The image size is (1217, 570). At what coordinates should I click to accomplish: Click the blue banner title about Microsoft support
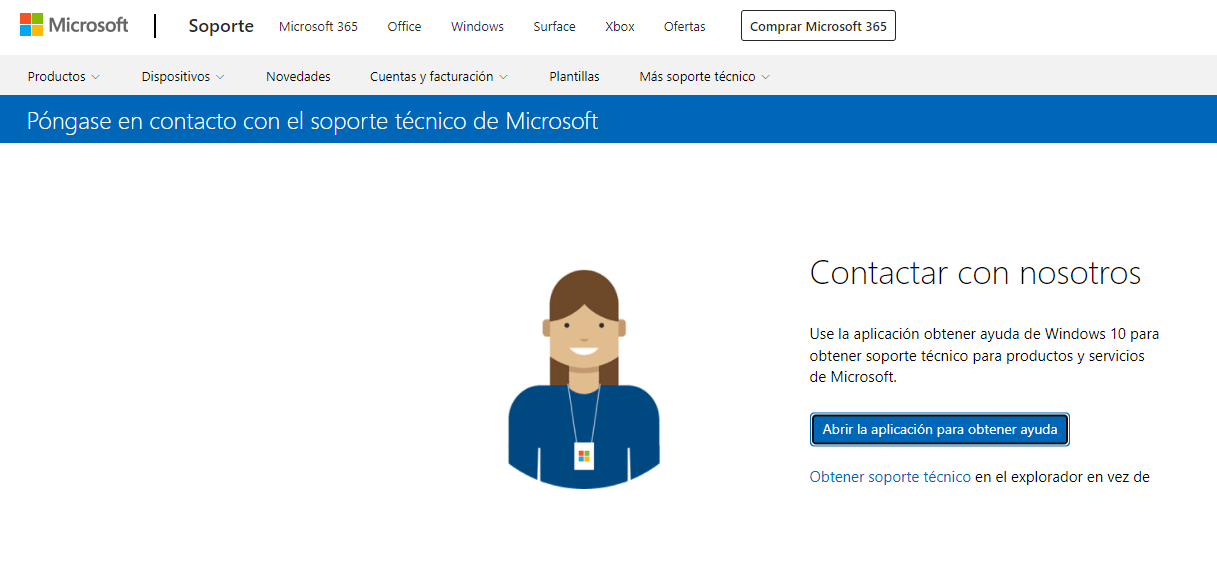[x=313, y=121]
